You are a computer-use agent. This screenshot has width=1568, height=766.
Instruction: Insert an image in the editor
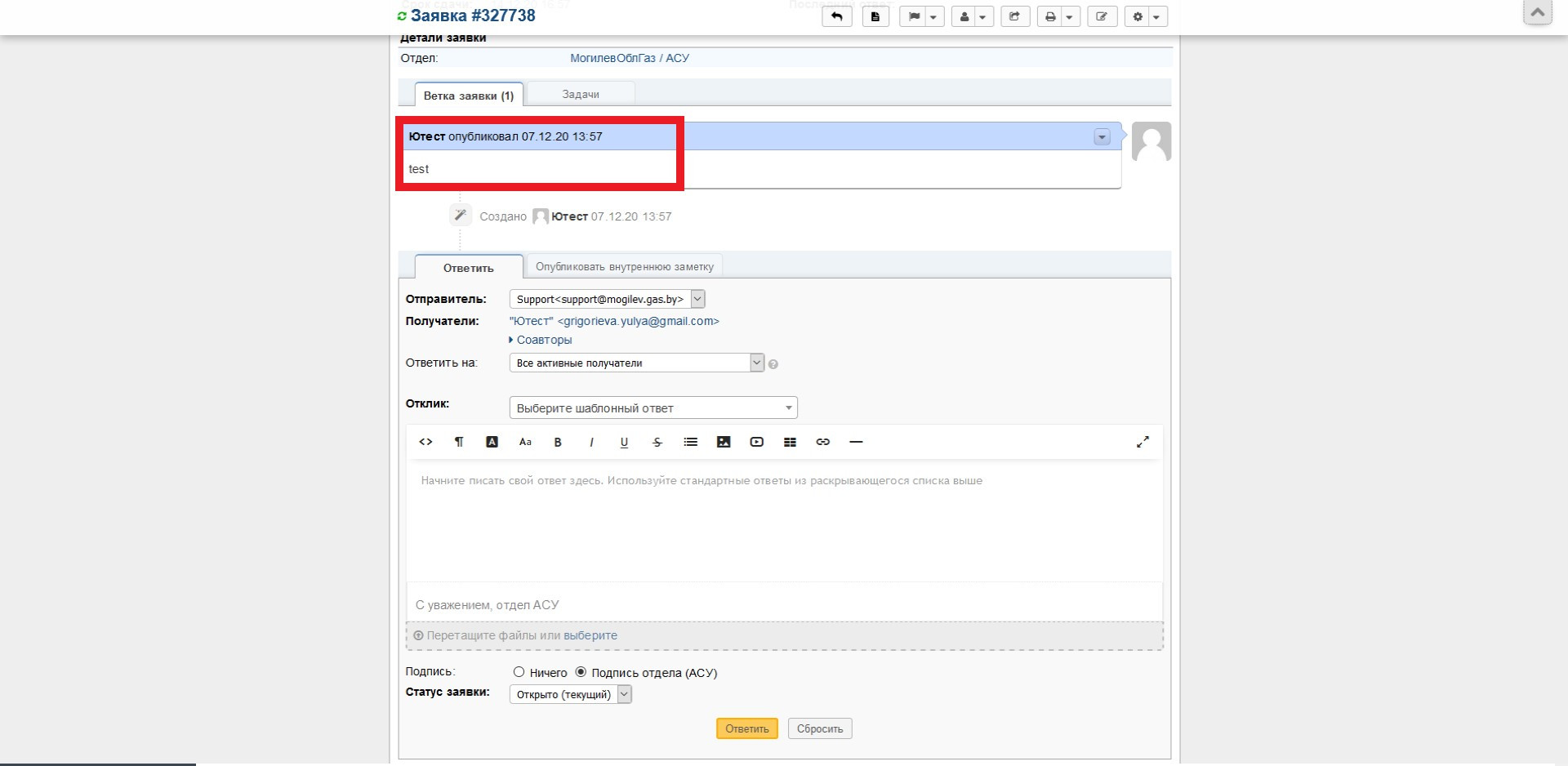[x=724, y=442]
